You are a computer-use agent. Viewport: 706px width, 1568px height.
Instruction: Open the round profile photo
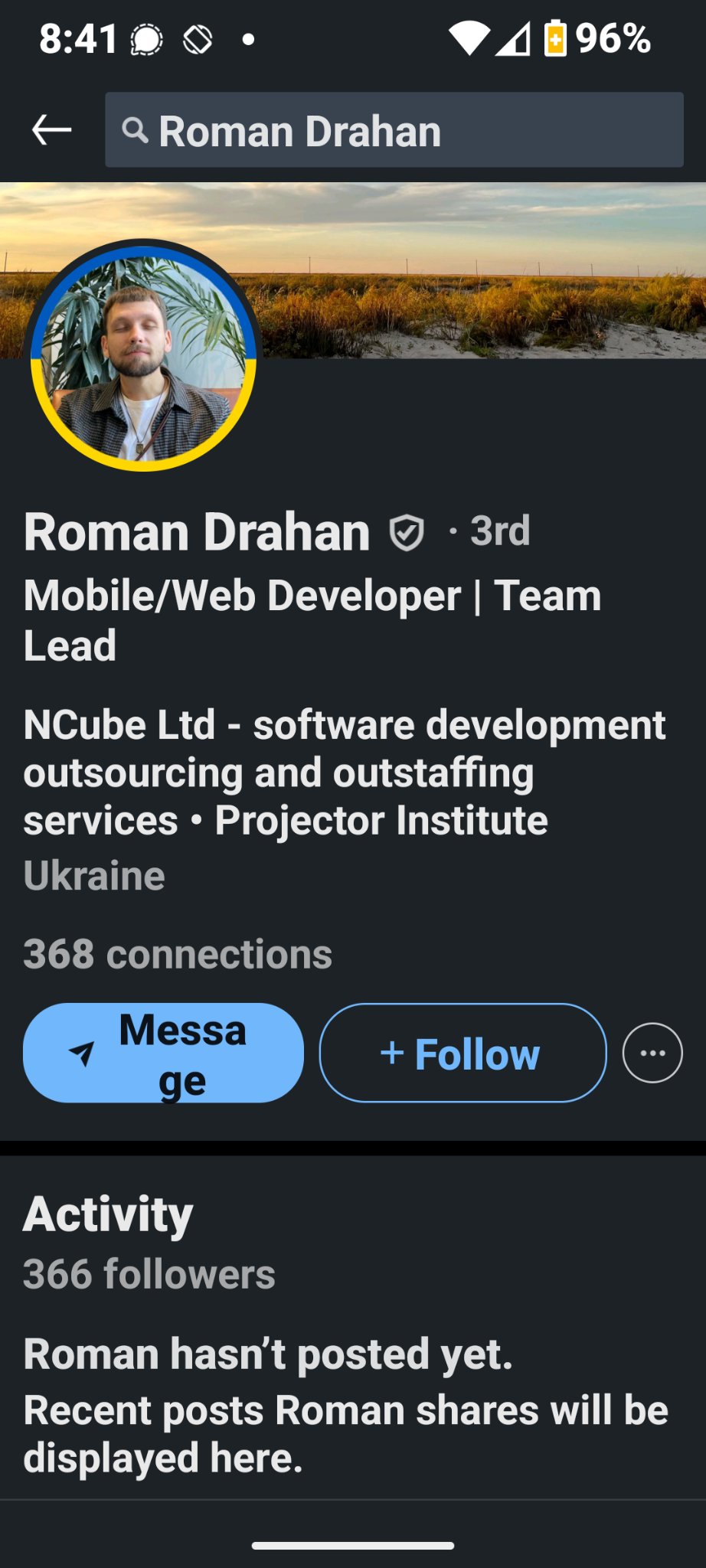(x=143, y=355)
